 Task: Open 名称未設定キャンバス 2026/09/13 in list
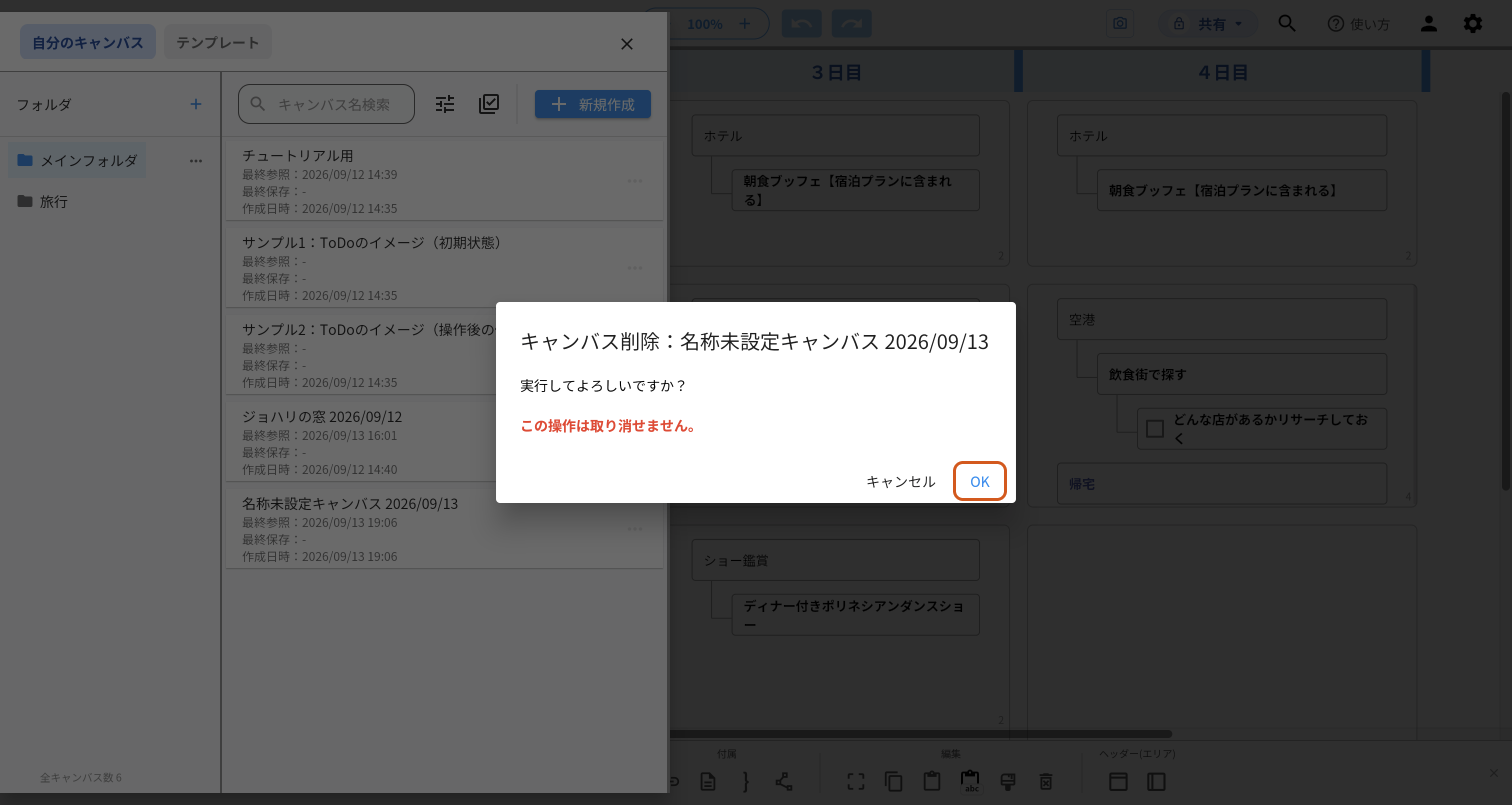(x=444, y=529)
